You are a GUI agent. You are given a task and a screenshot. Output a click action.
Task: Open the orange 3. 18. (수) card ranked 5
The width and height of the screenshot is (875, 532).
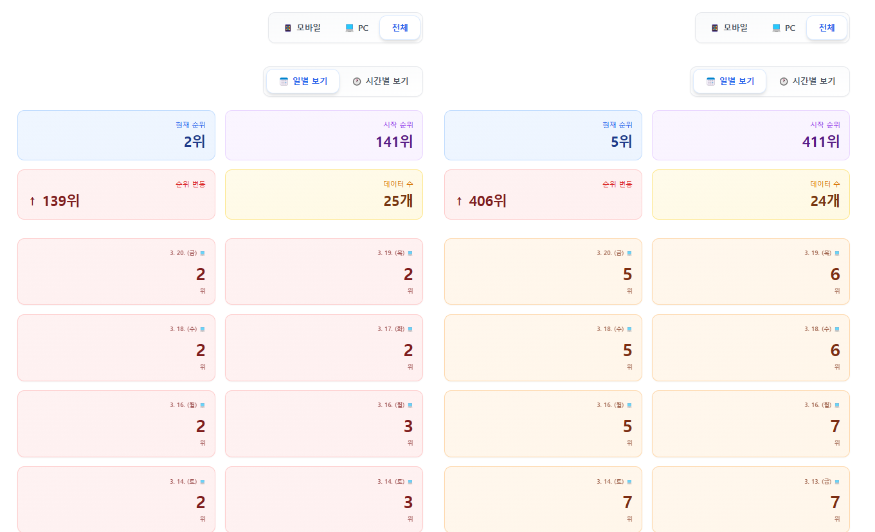point(543,348)
